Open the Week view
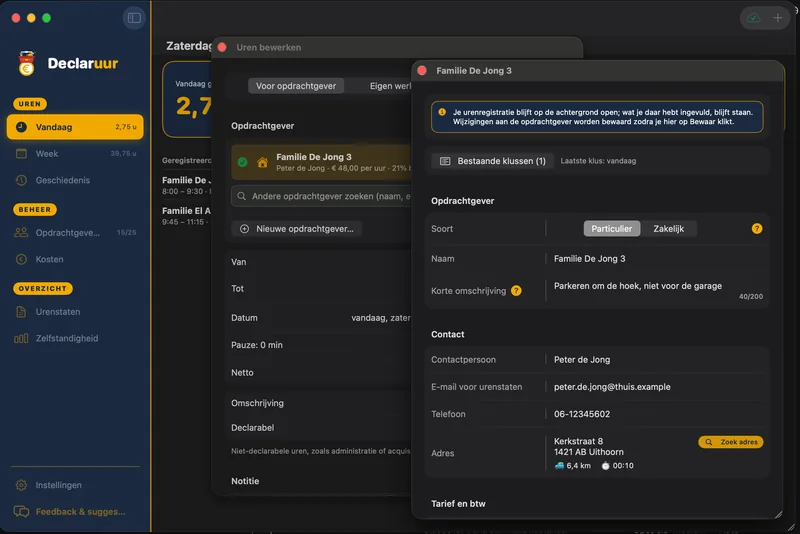 point(75,154)
